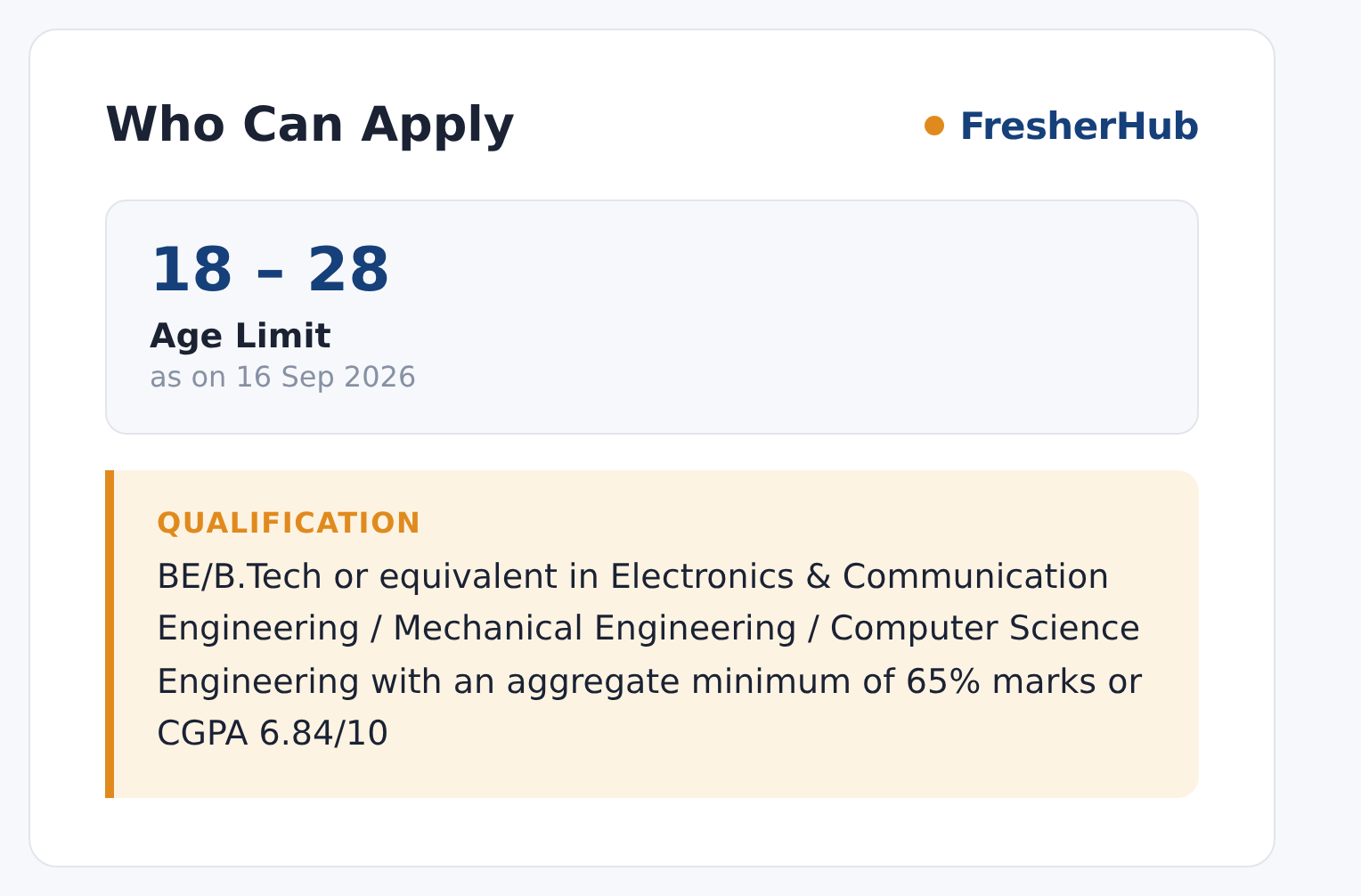Click the orange dot beside FresherHub
The image size is (1361, 896).
[934, 126]
